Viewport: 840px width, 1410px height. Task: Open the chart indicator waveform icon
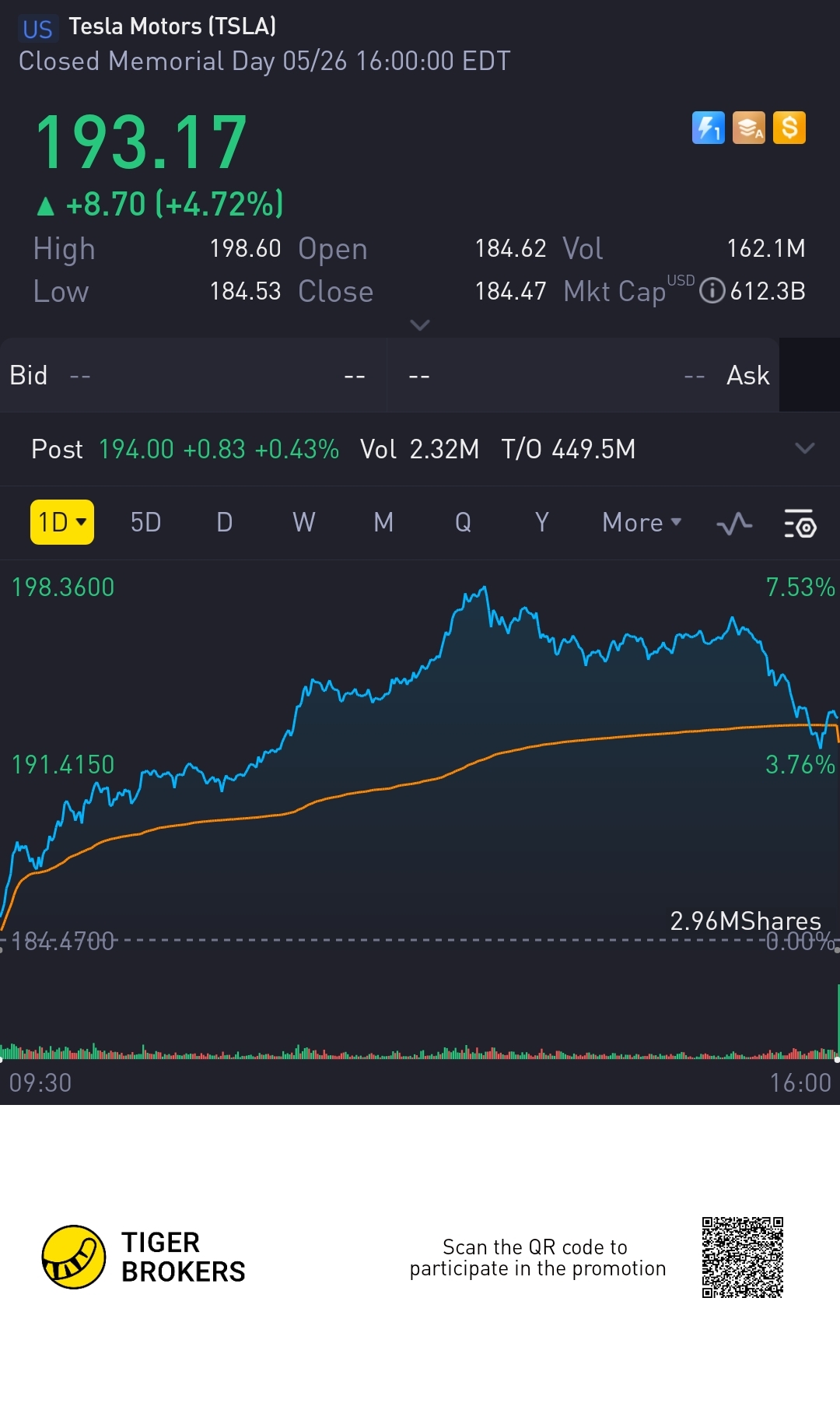[x=734, y=524]
